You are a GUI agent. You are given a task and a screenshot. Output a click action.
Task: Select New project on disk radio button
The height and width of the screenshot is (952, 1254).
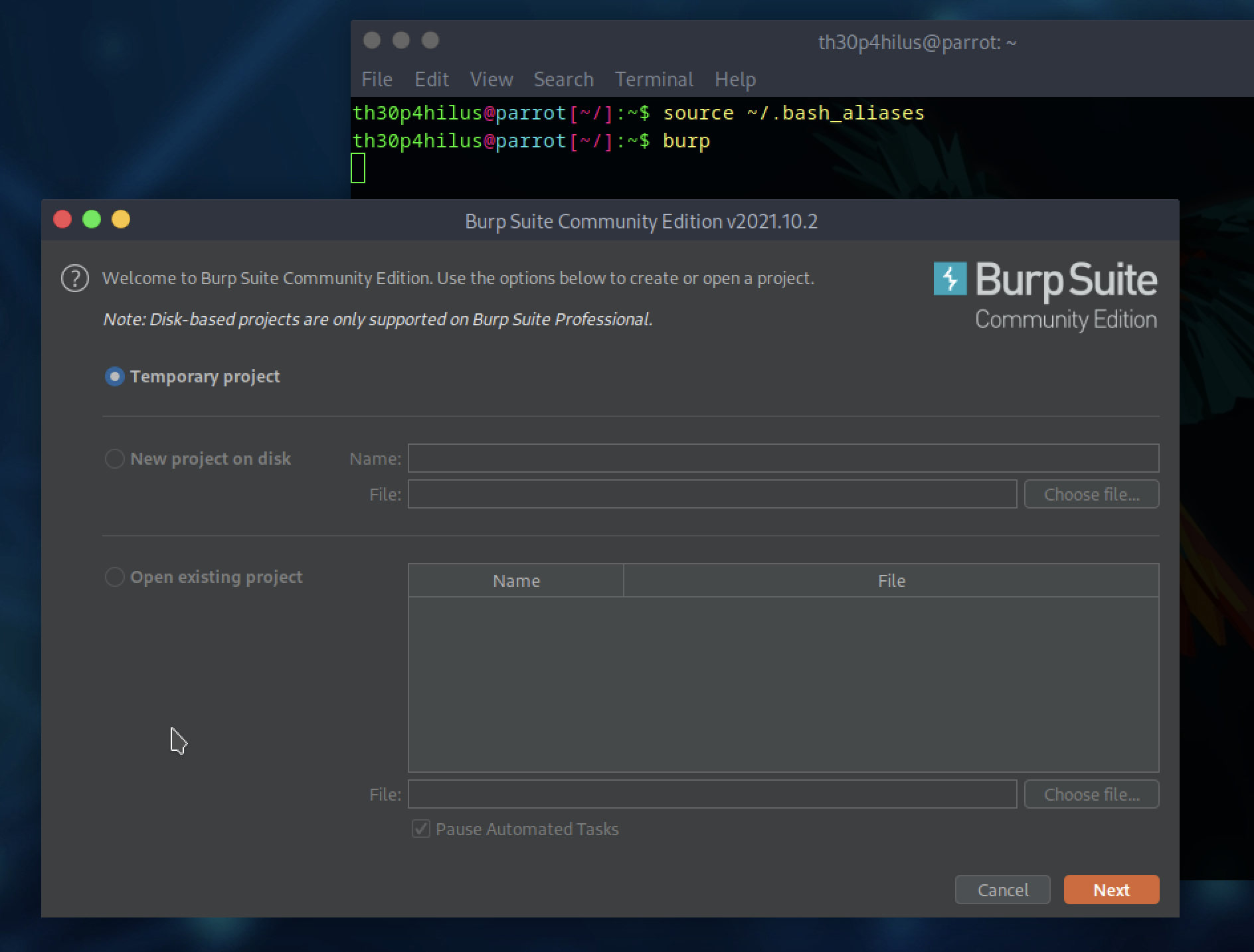coord(115,459)
